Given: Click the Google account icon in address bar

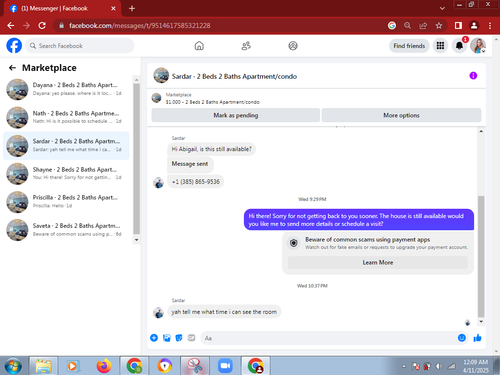Looking at the screenshot, I should [x=392, y=26].
